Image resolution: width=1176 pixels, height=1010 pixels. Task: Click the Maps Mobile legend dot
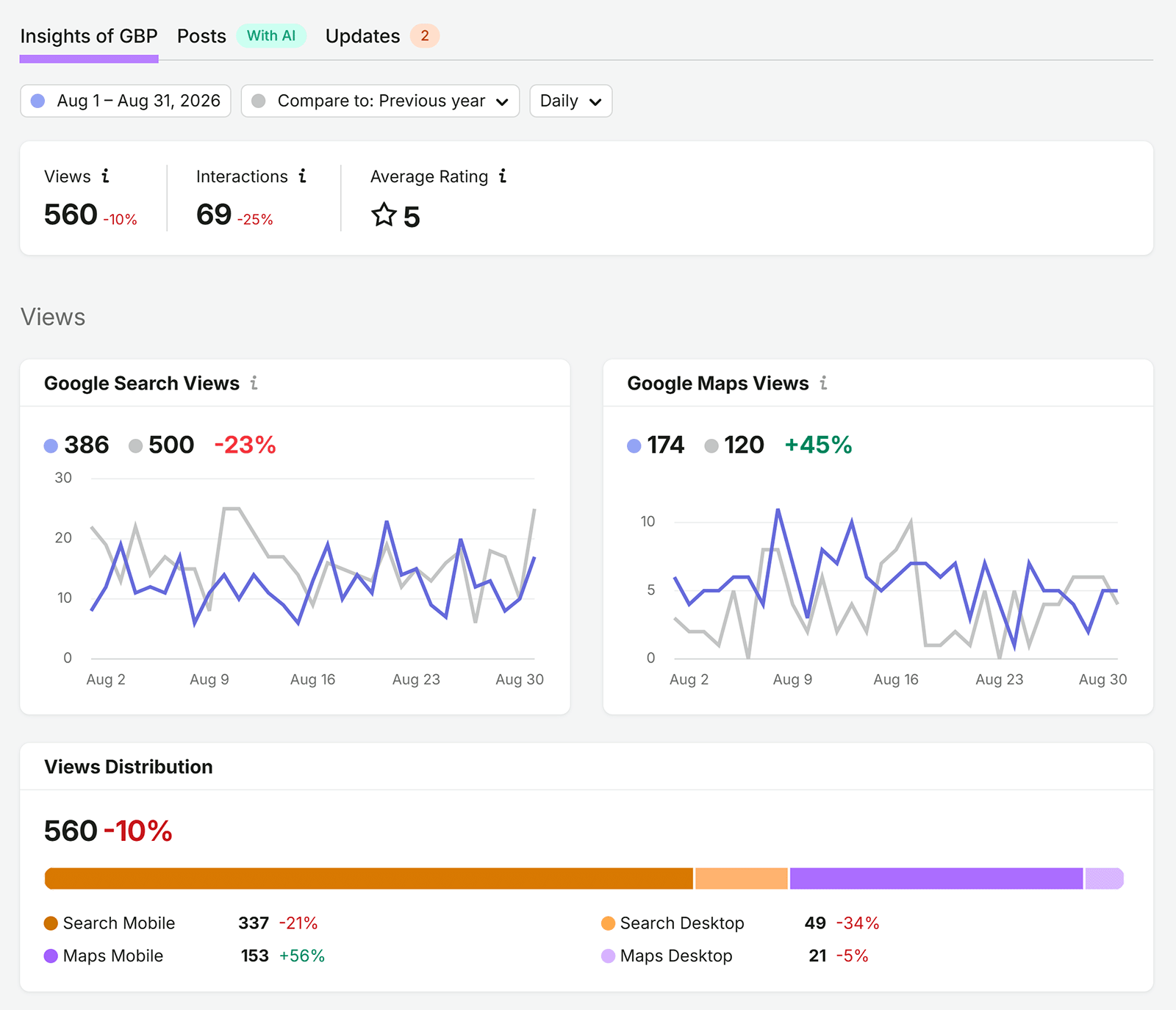[x=51, y=956]
